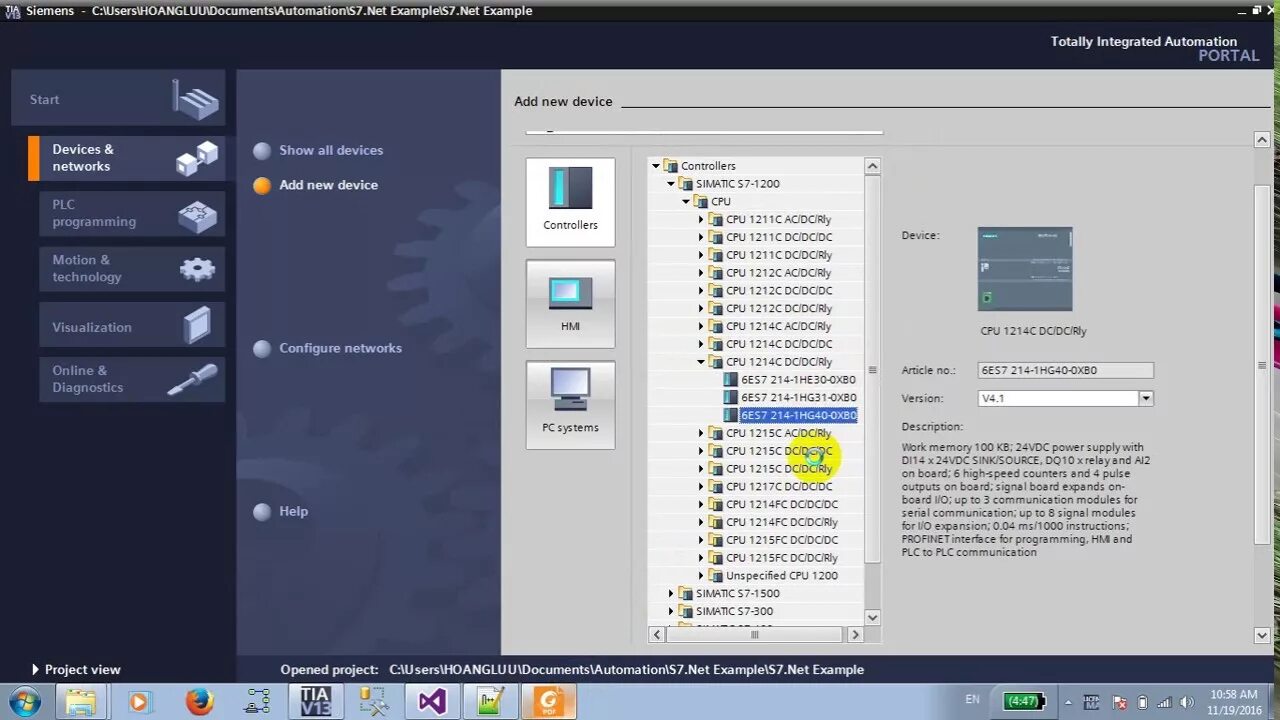Open the Start portal section
This screenshot has height=720, width=1280.
click(x=118, y=99)
